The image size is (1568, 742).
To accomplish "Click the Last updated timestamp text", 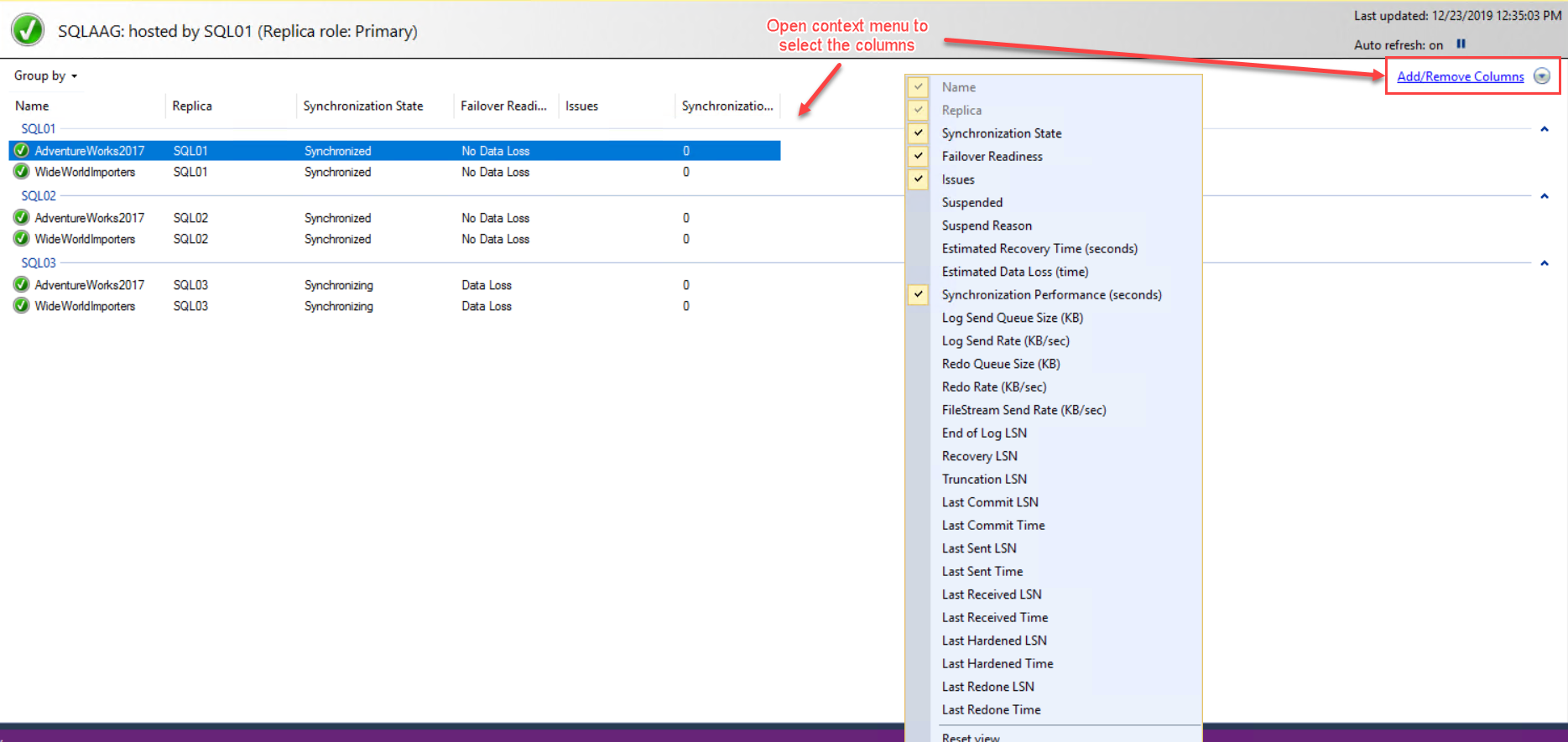I will [1457, 16].
